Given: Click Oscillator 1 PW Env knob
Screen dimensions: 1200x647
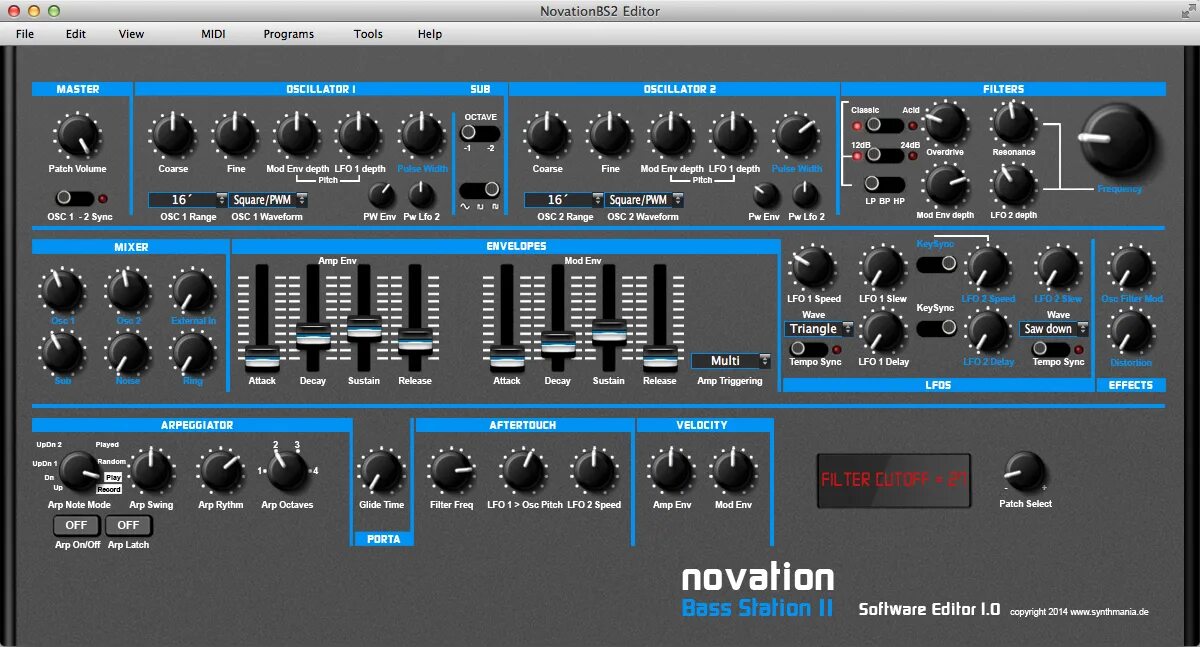Looking at the screenshot, I should tap(381, 195).
